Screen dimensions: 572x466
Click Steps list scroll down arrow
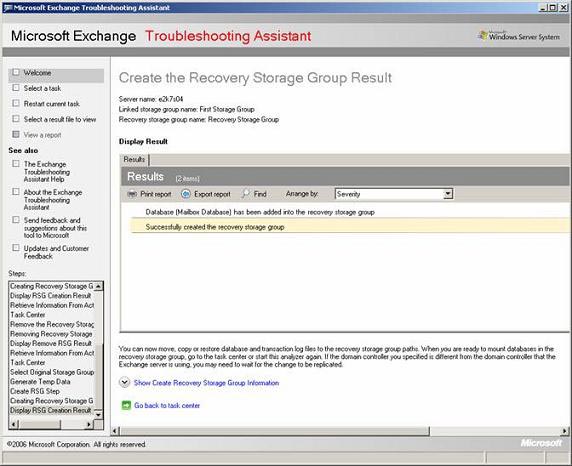point(98,415)
